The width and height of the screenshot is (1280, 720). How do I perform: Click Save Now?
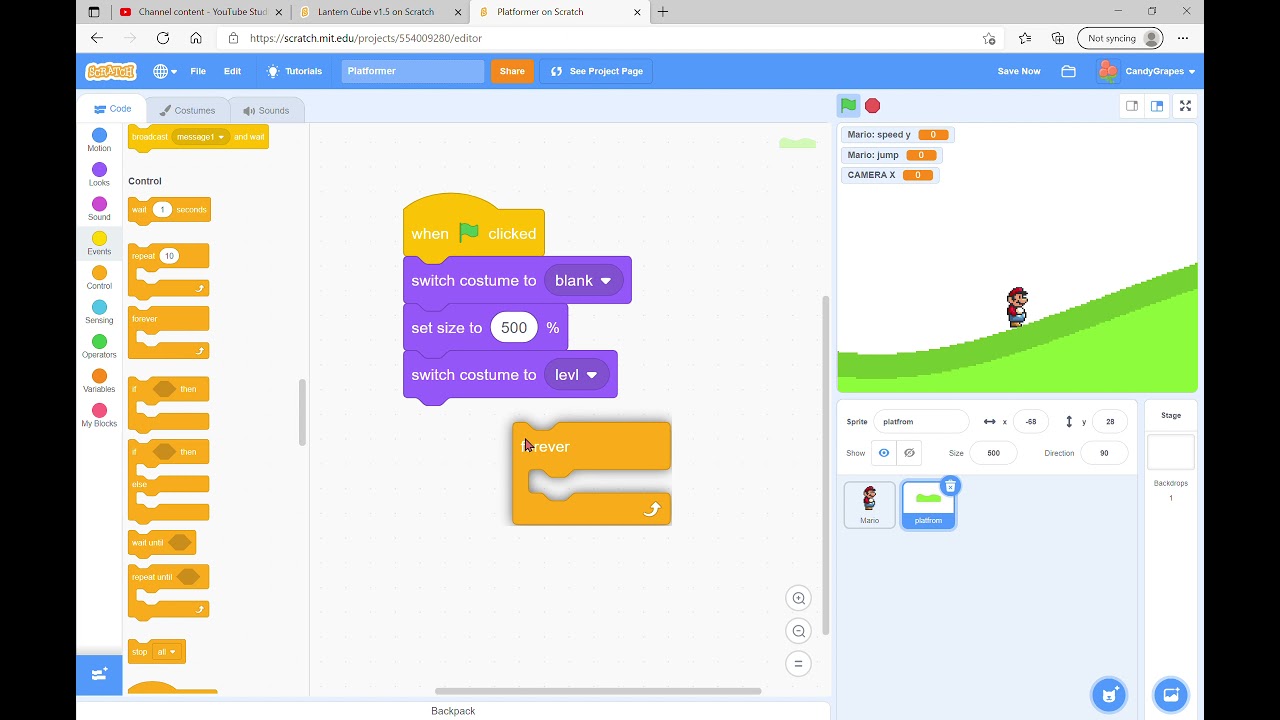(x=1019, y=71)
